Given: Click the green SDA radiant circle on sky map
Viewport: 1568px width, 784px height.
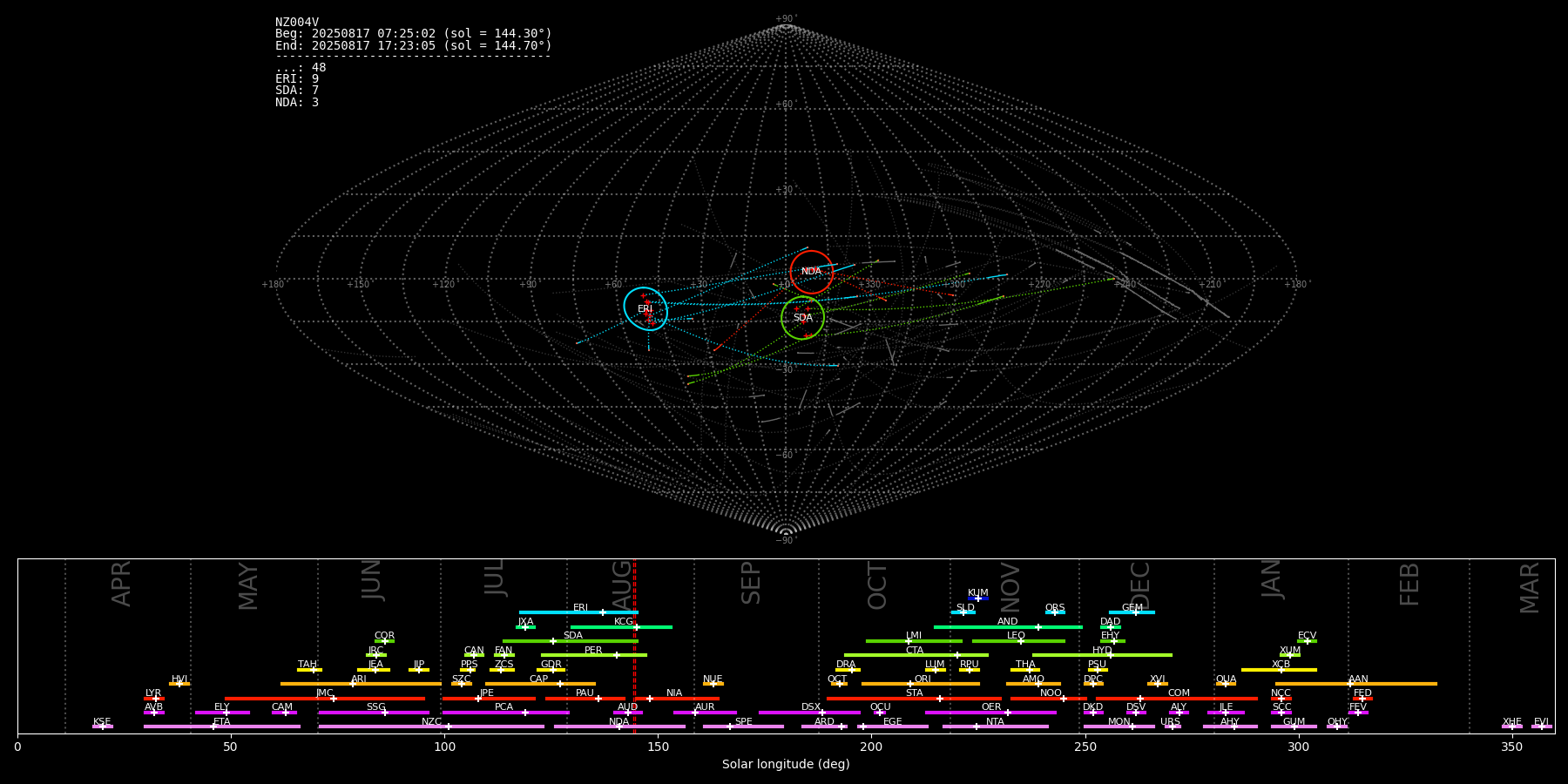Looking at the screenshot, I should 802,318.
